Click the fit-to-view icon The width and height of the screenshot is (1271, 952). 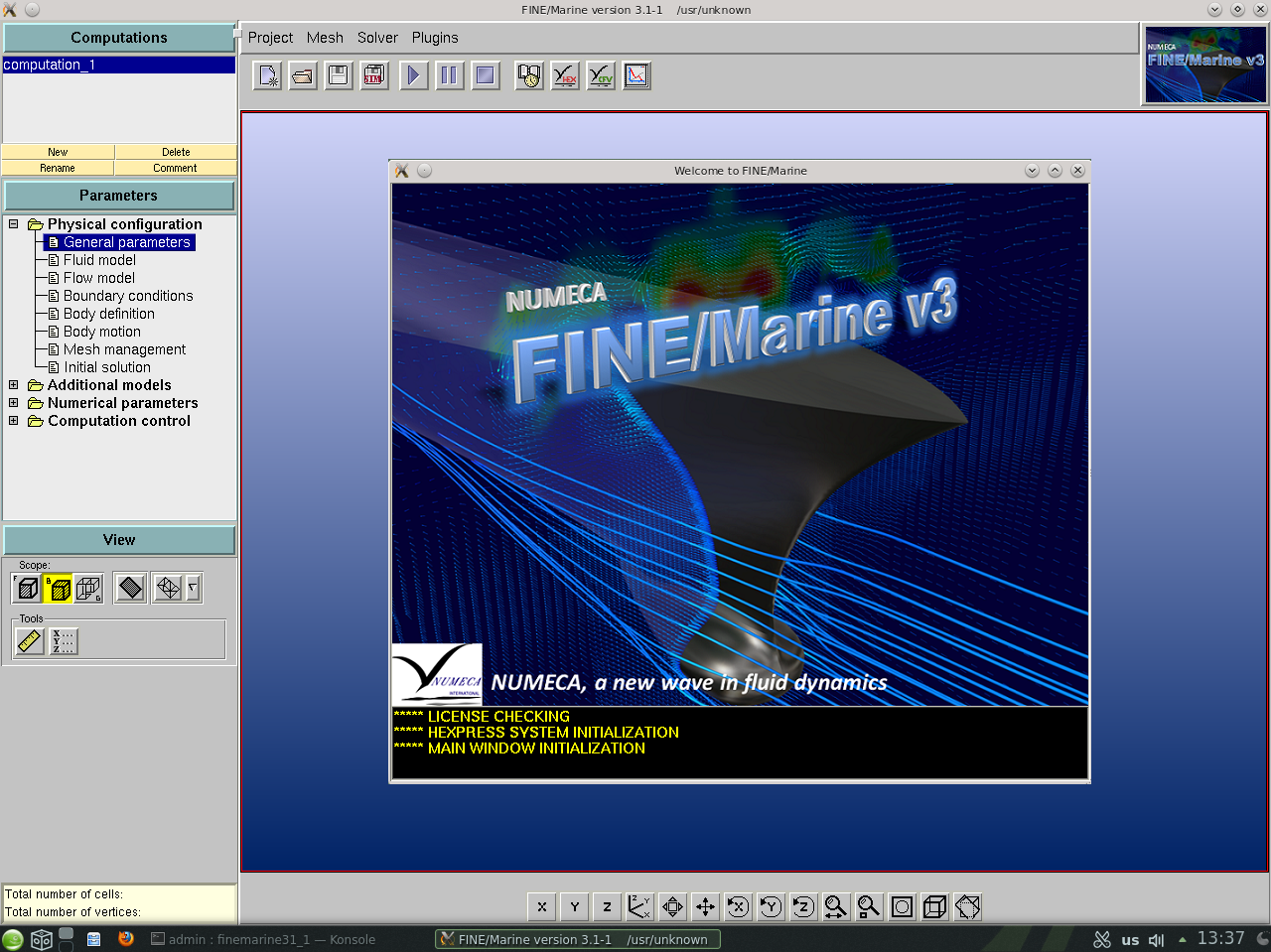coord(672,906)
